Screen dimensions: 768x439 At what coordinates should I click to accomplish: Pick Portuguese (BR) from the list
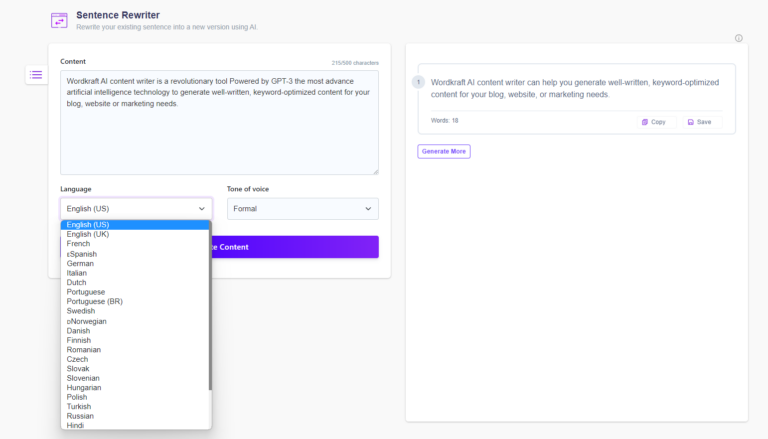[x=93, y=302]
